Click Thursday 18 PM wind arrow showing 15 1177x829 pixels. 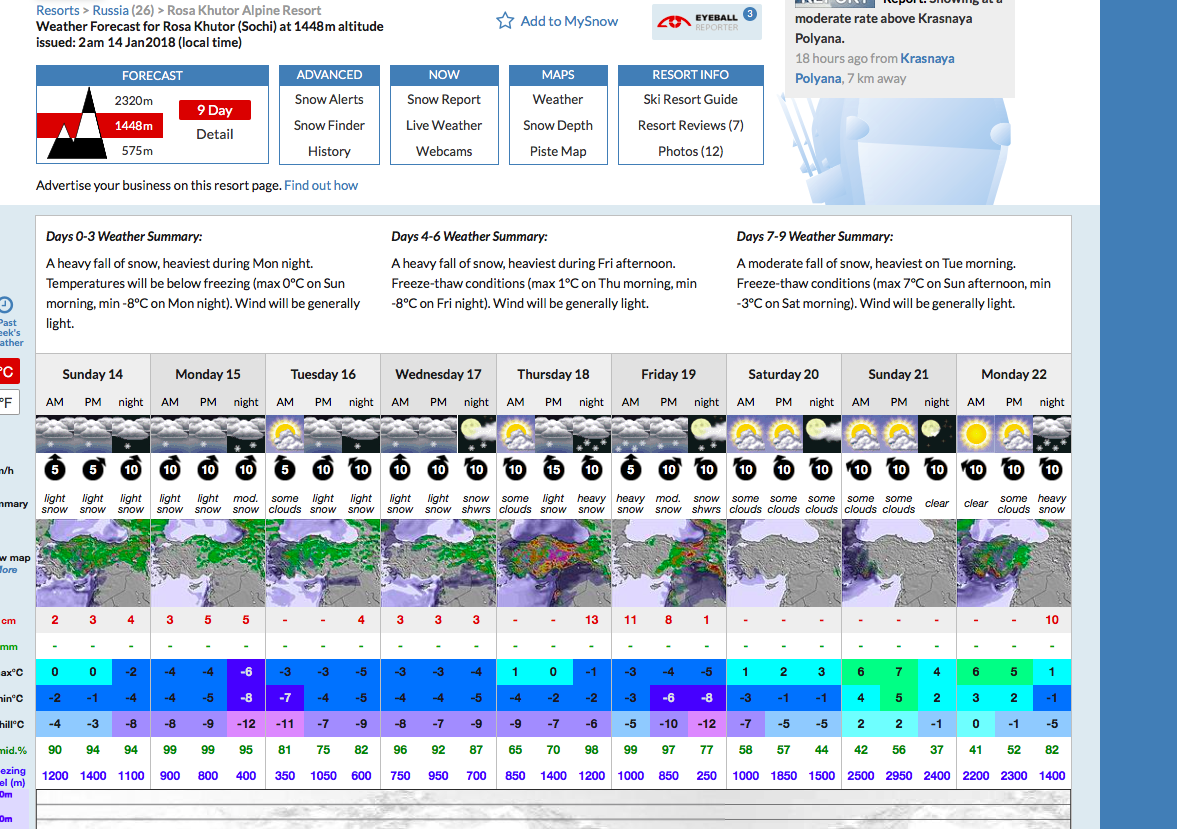coord(553,469)
